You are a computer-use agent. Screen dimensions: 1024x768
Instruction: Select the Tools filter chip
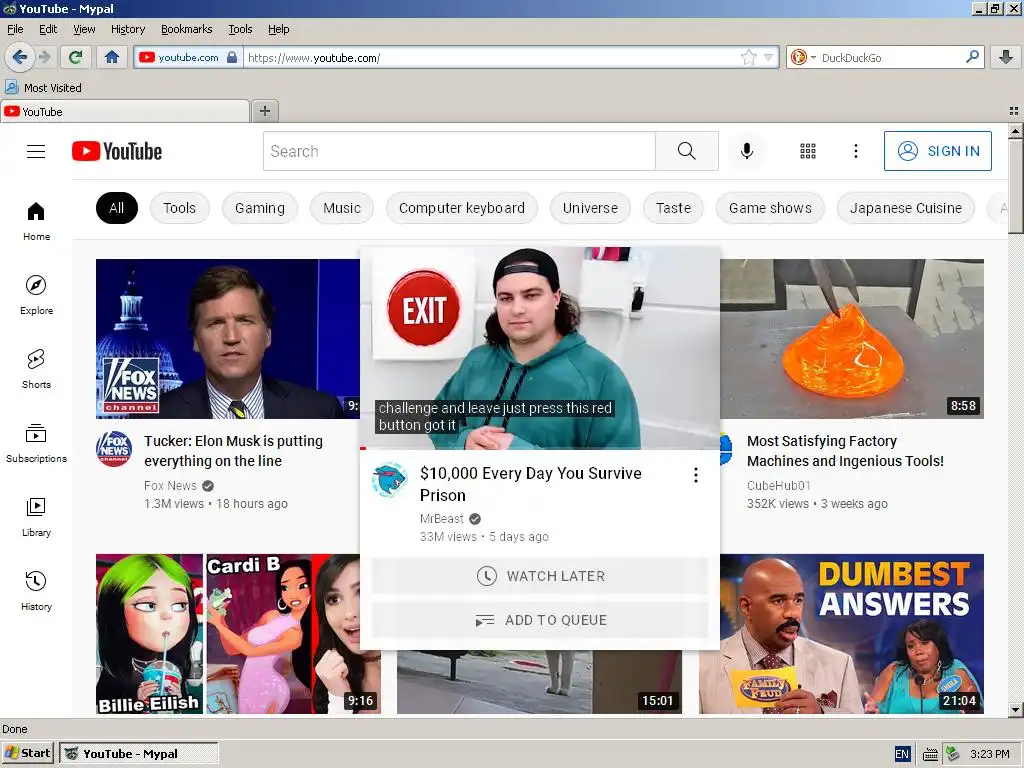coord(180,208)
